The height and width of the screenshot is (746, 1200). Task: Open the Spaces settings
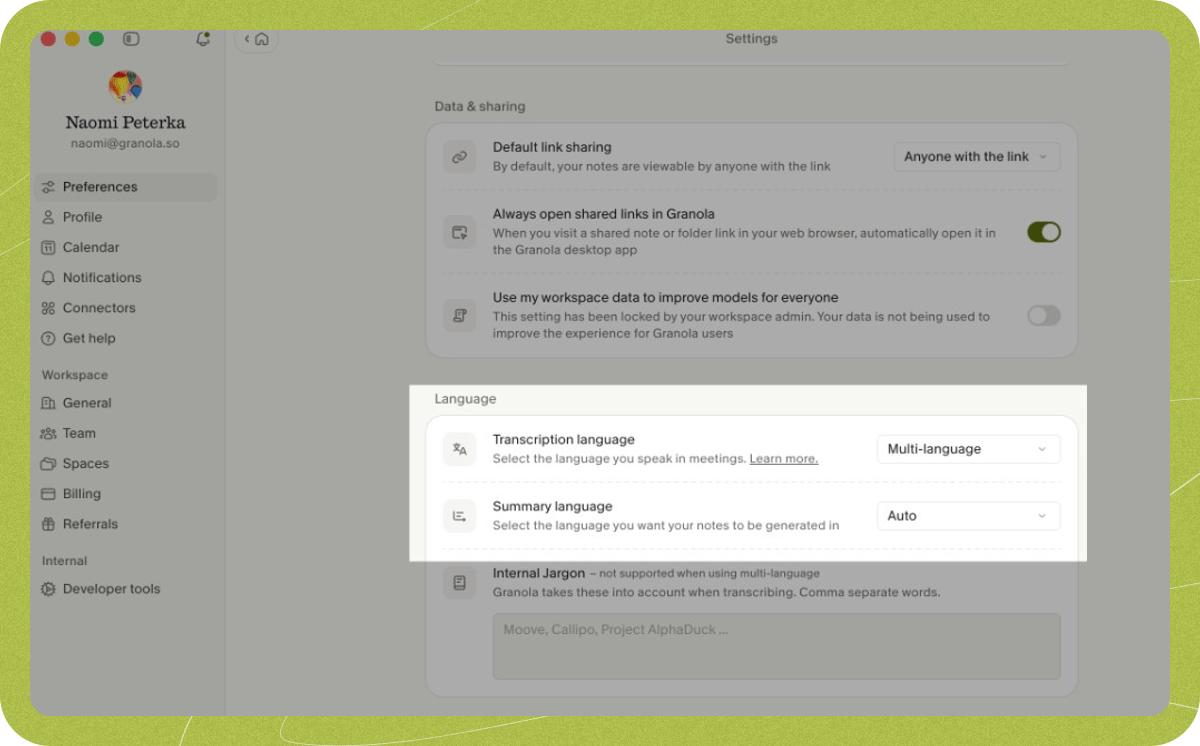[x=126, y=464]
